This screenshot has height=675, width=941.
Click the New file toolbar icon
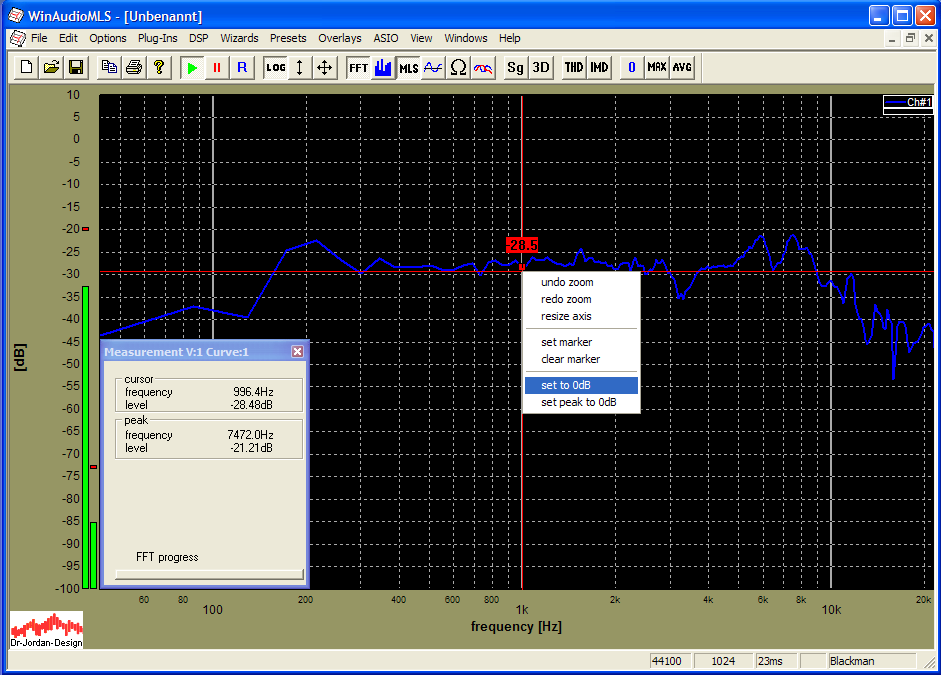coord(27,67)
